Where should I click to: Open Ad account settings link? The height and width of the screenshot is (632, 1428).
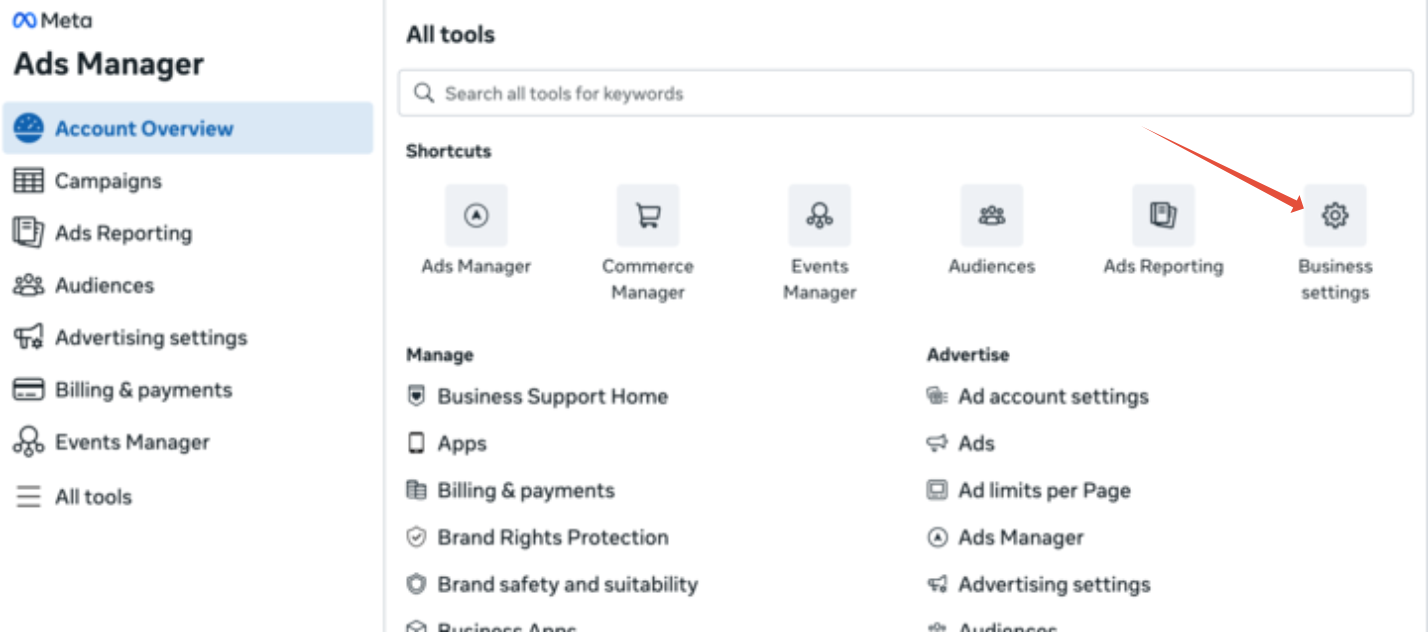[1054, 396]
